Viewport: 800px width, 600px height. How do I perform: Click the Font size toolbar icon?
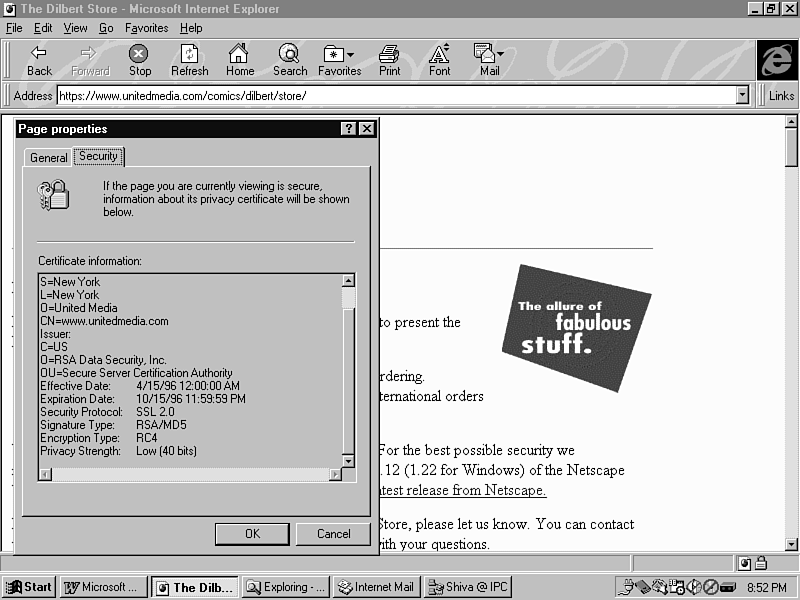[439, 60]
